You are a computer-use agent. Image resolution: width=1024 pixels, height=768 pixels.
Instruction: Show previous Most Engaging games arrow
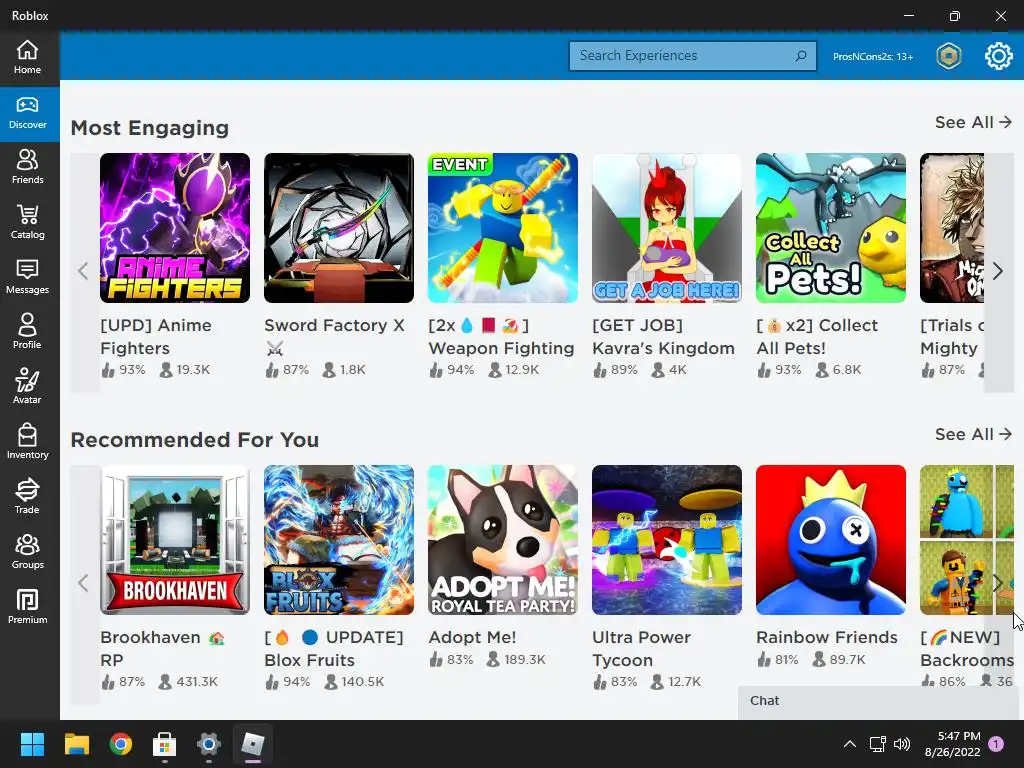(84, 272)
